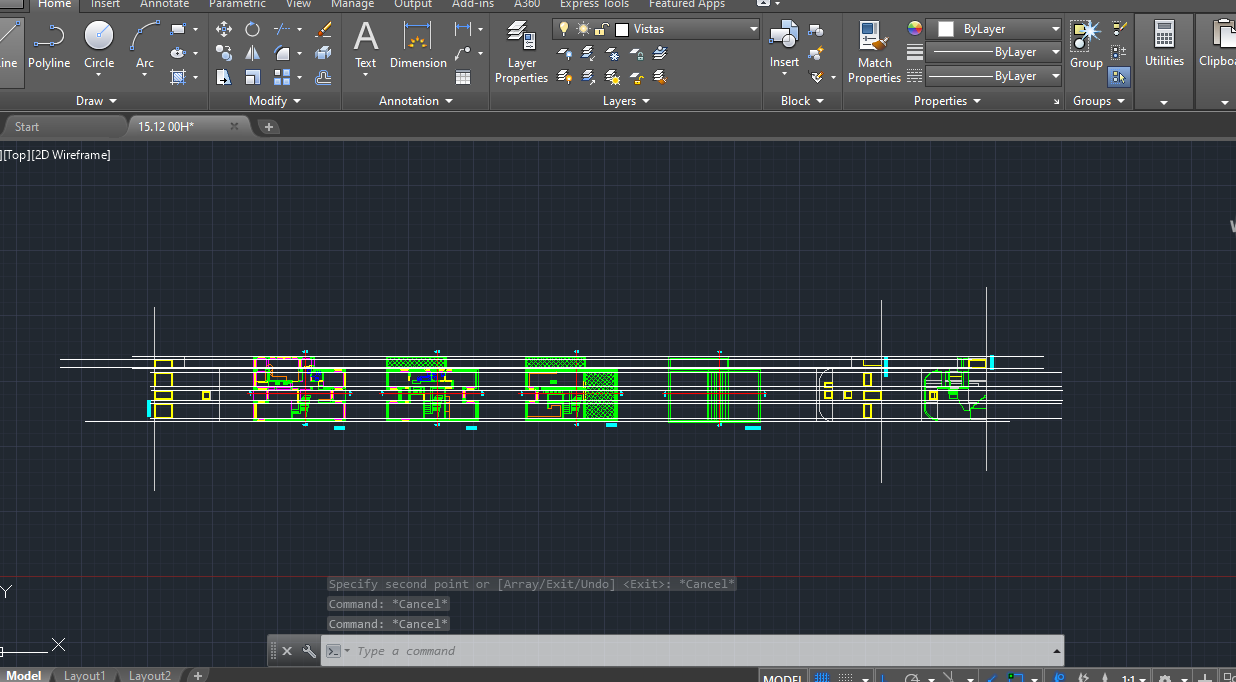Viewport: 1236px width, 682px height.
Task: Expand the Annotation panel
Action: tap(416, 101)
